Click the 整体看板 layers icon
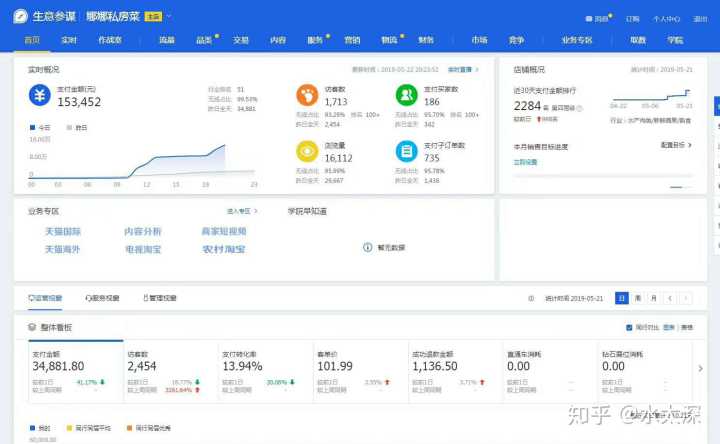This screenshot has width=720, height=444. tap(32, 328)
